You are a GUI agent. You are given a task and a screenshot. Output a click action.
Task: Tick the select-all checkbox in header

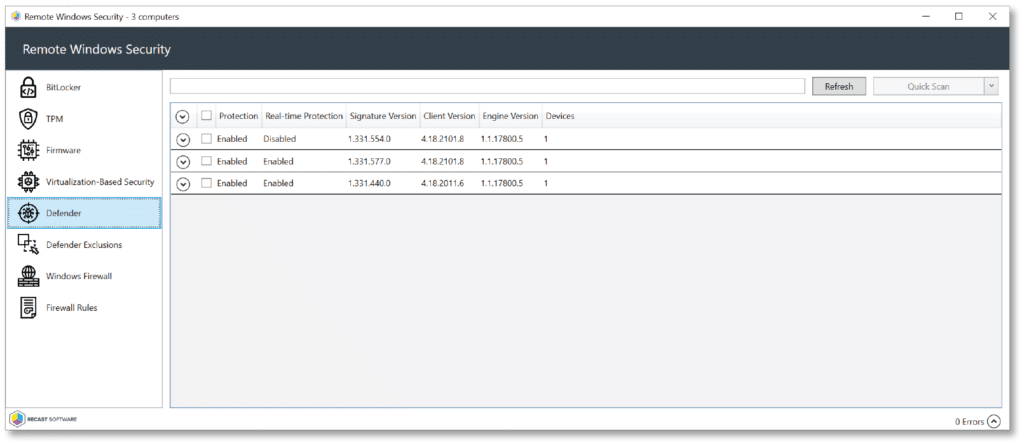point(206,116)
